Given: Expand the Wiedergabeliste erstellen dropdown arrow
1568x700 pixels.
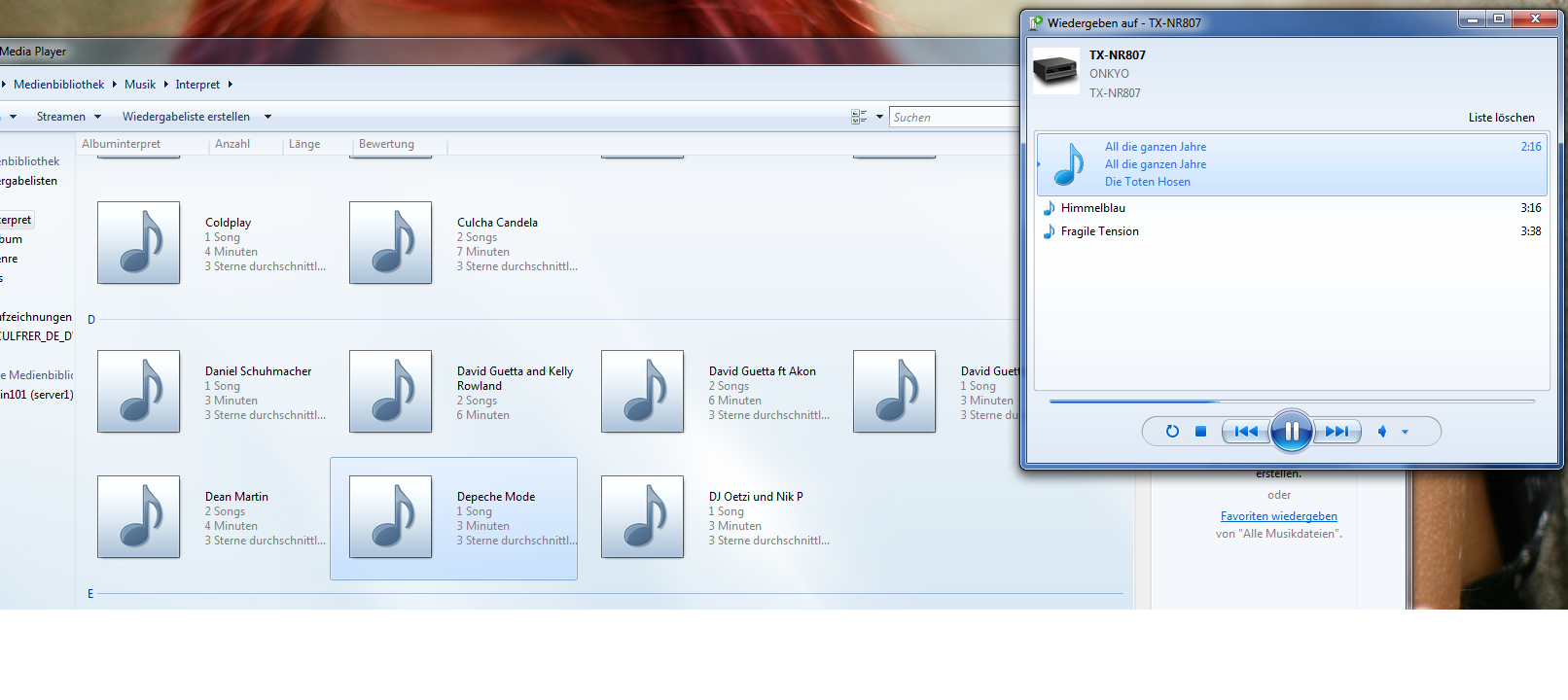Looking at the screenshot, I should click(267, 117).
